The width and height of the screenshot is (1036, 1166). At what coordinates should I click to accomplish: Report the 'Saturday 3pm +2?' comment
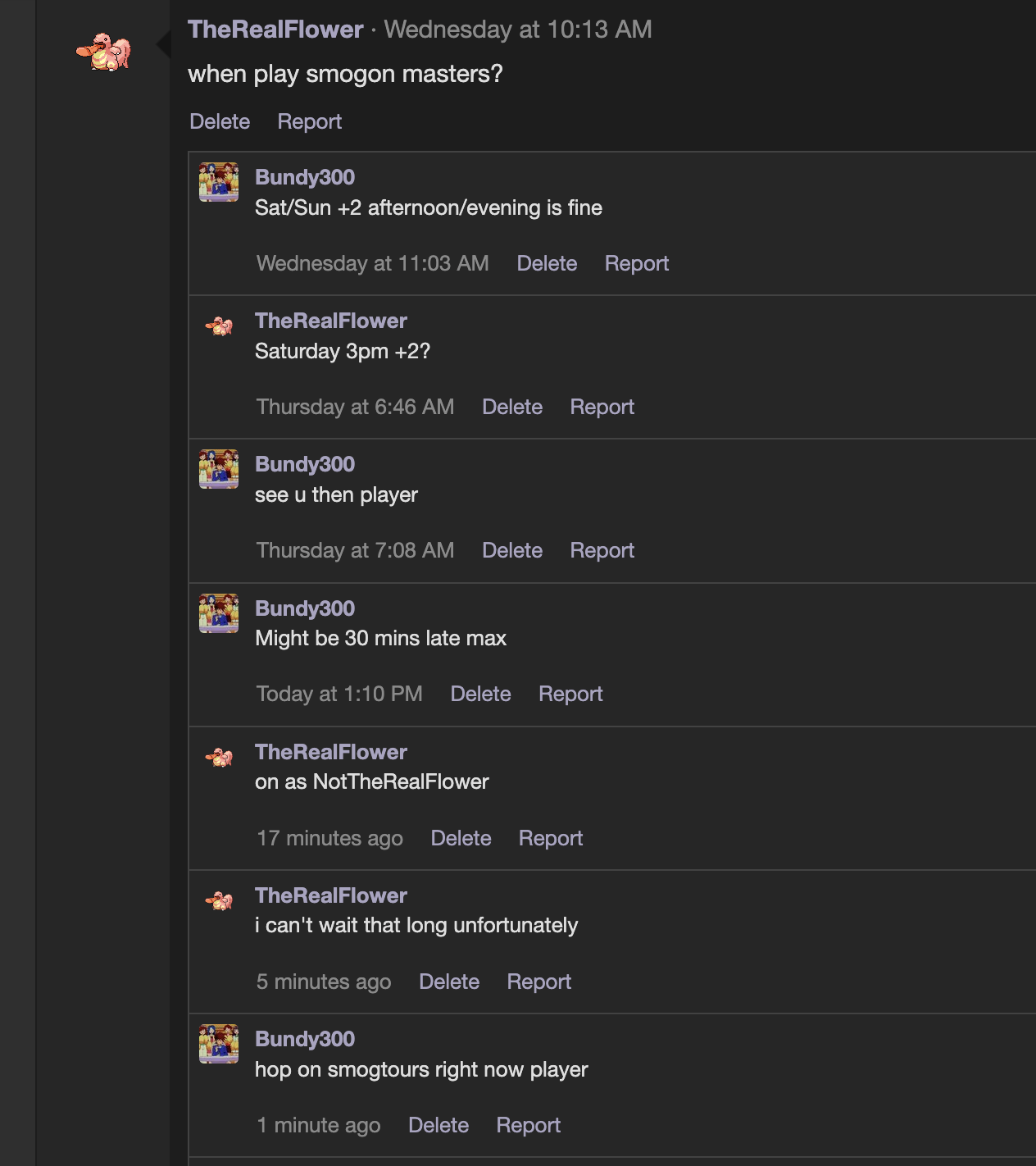click(x=602, y=407)
